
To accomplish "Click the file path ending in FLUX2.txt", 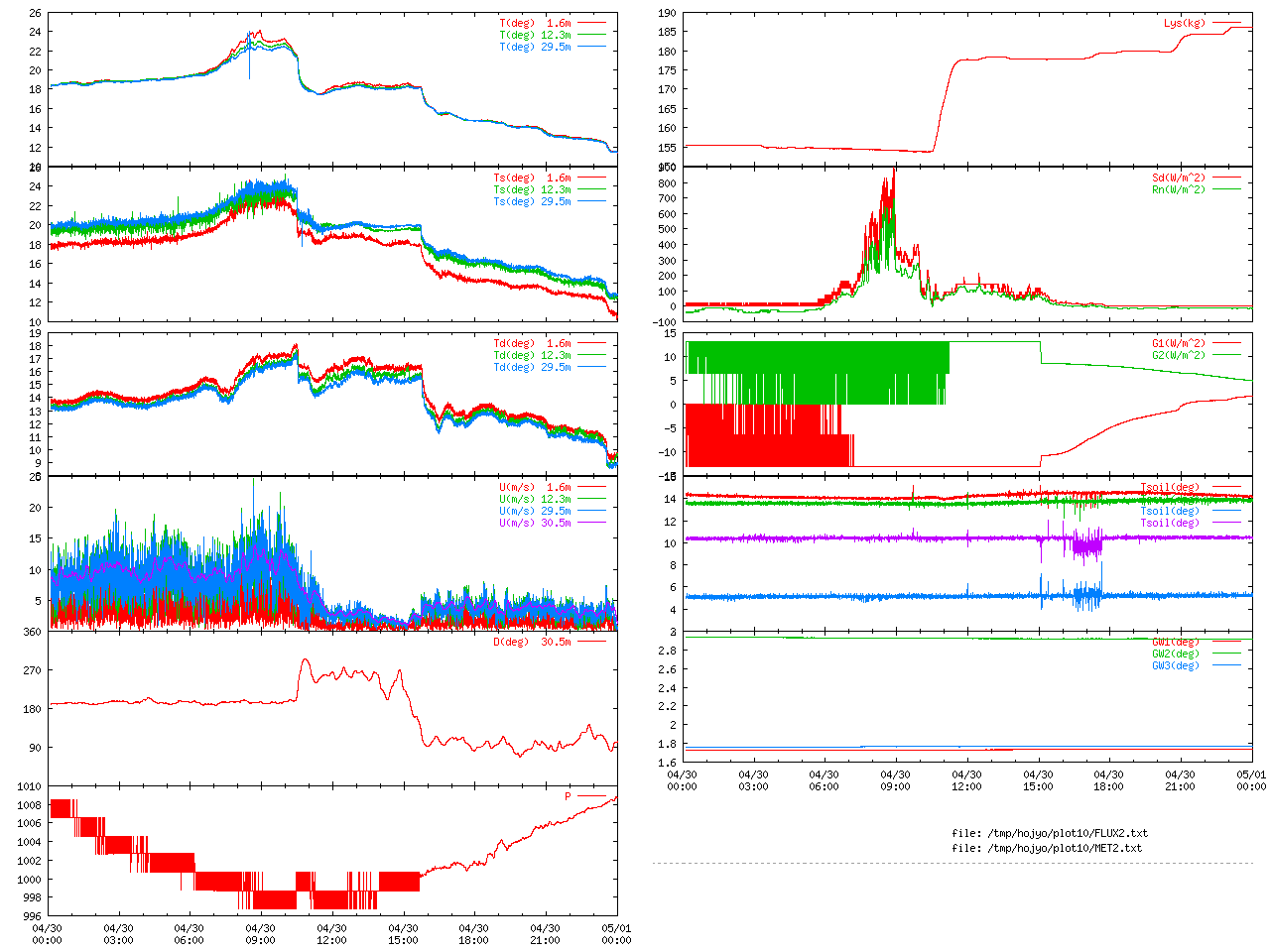I will [1050, 833].
